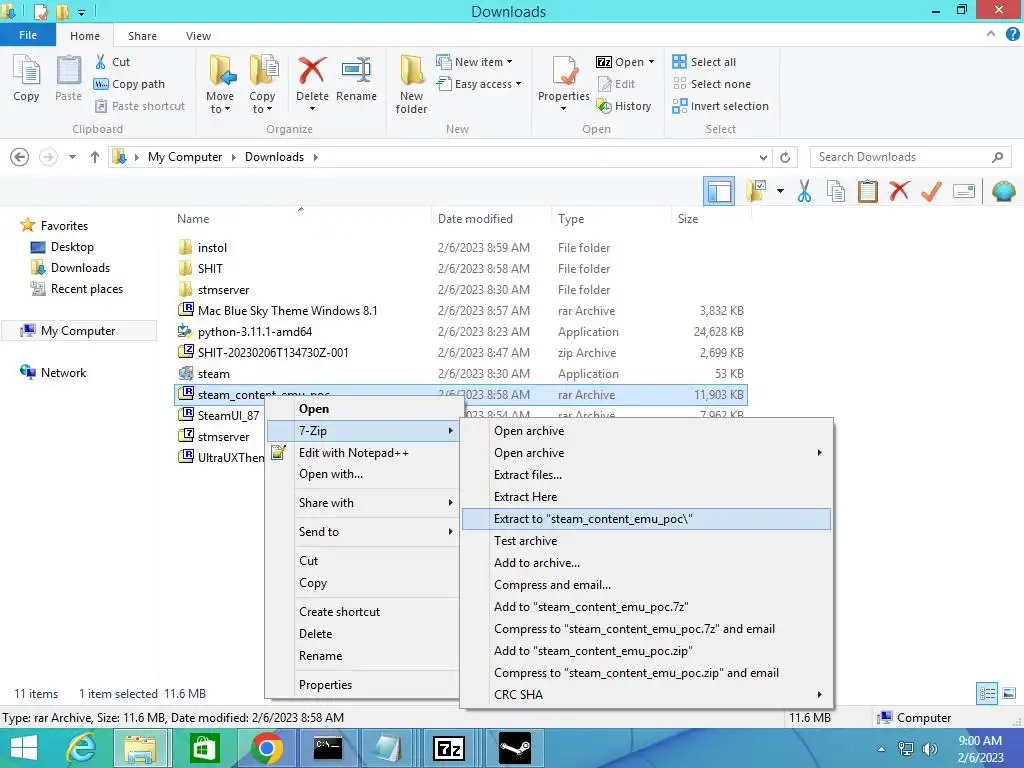Click the scissors icon on the secondary toolbar
The width and height of the screenshot is (1024, 768).
coord(805,191)
